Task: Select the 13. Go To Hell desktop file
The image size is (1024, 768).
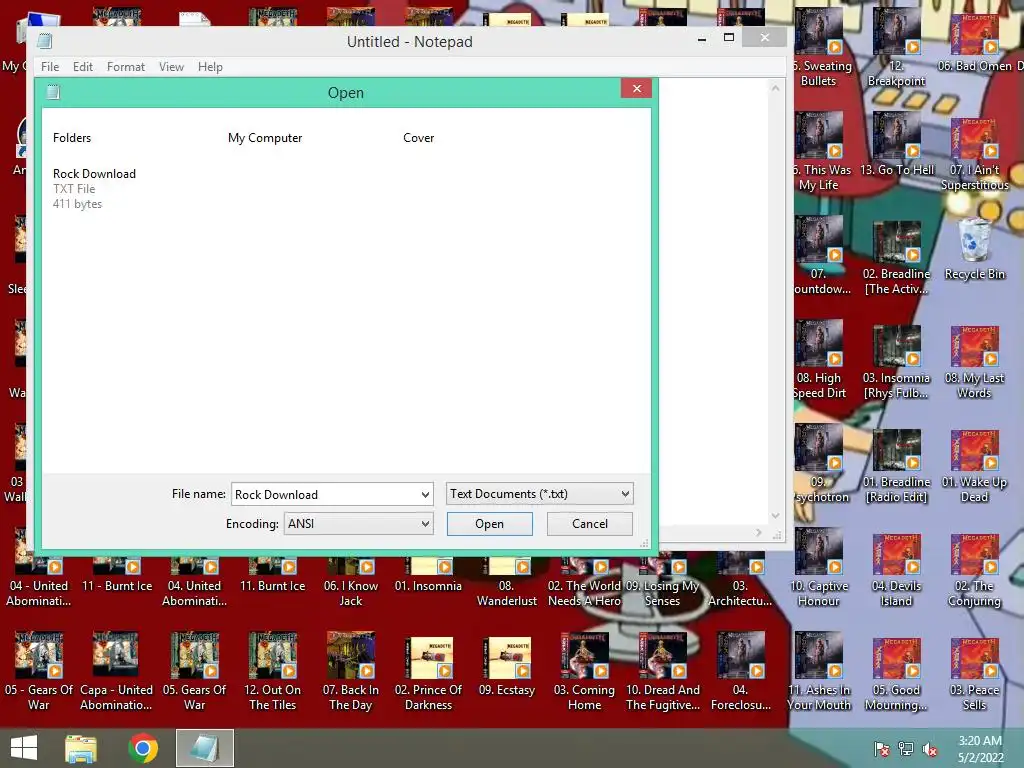Action: [x=896, y=145]
